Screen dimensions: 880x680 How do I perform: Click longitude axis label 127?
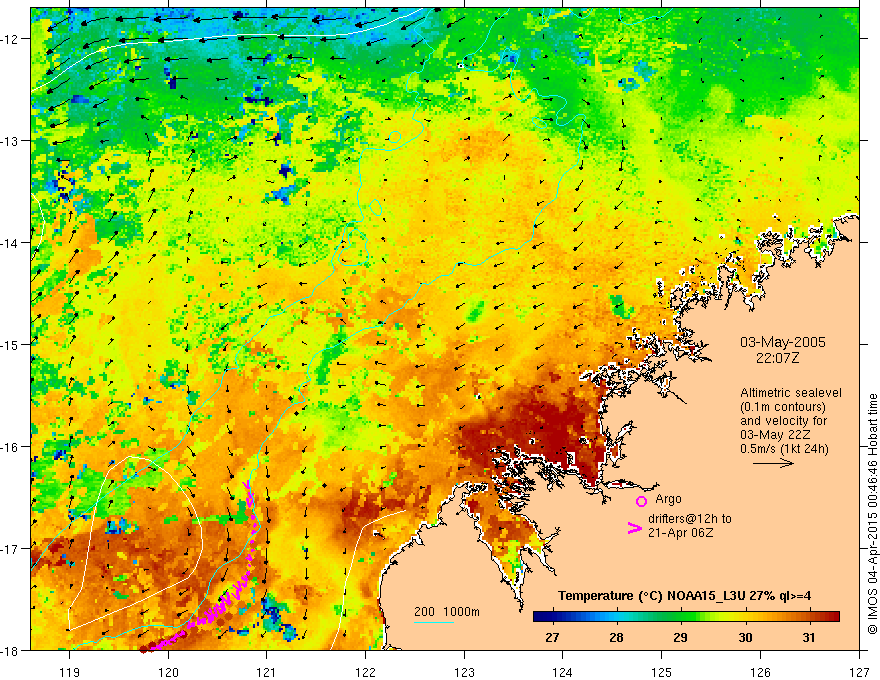(859, 672)
